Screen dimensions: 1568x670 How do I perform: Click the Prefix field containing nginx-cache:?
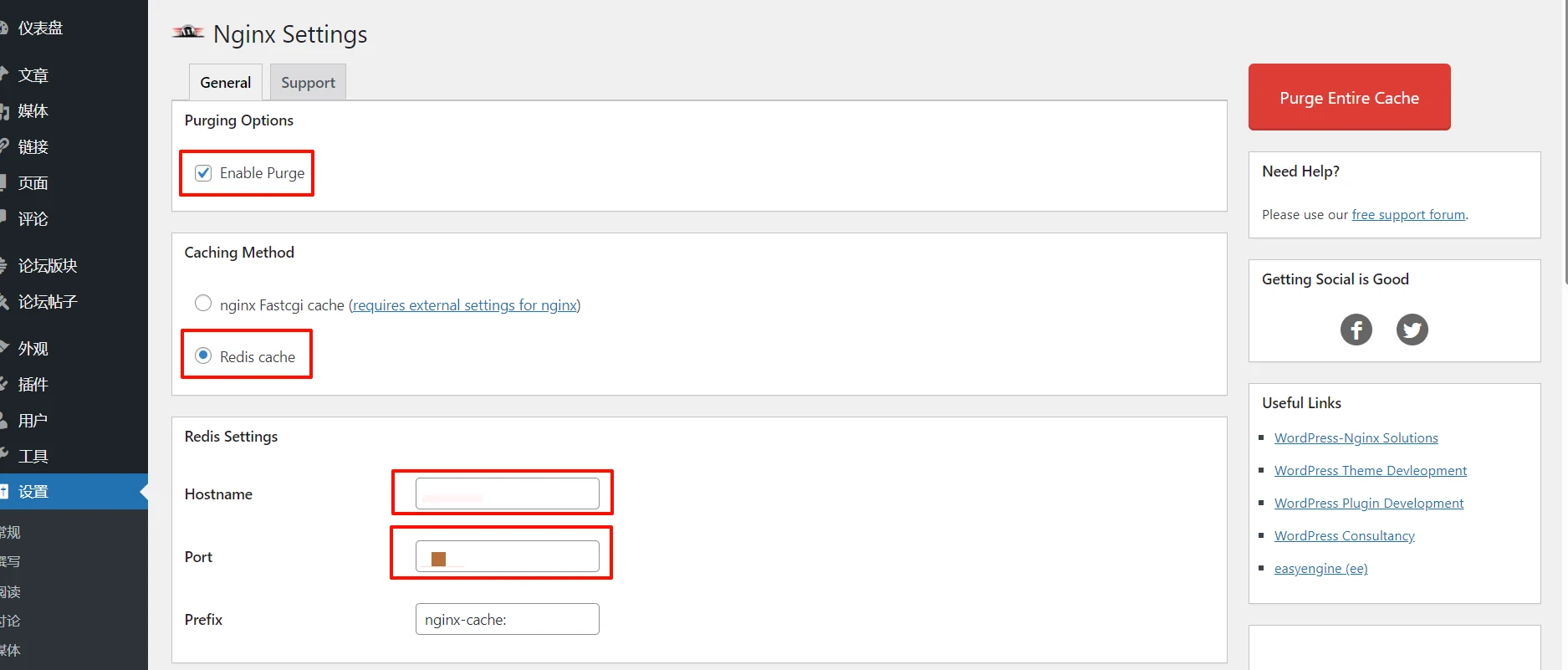pyautogui.click(x=507, y=619)
